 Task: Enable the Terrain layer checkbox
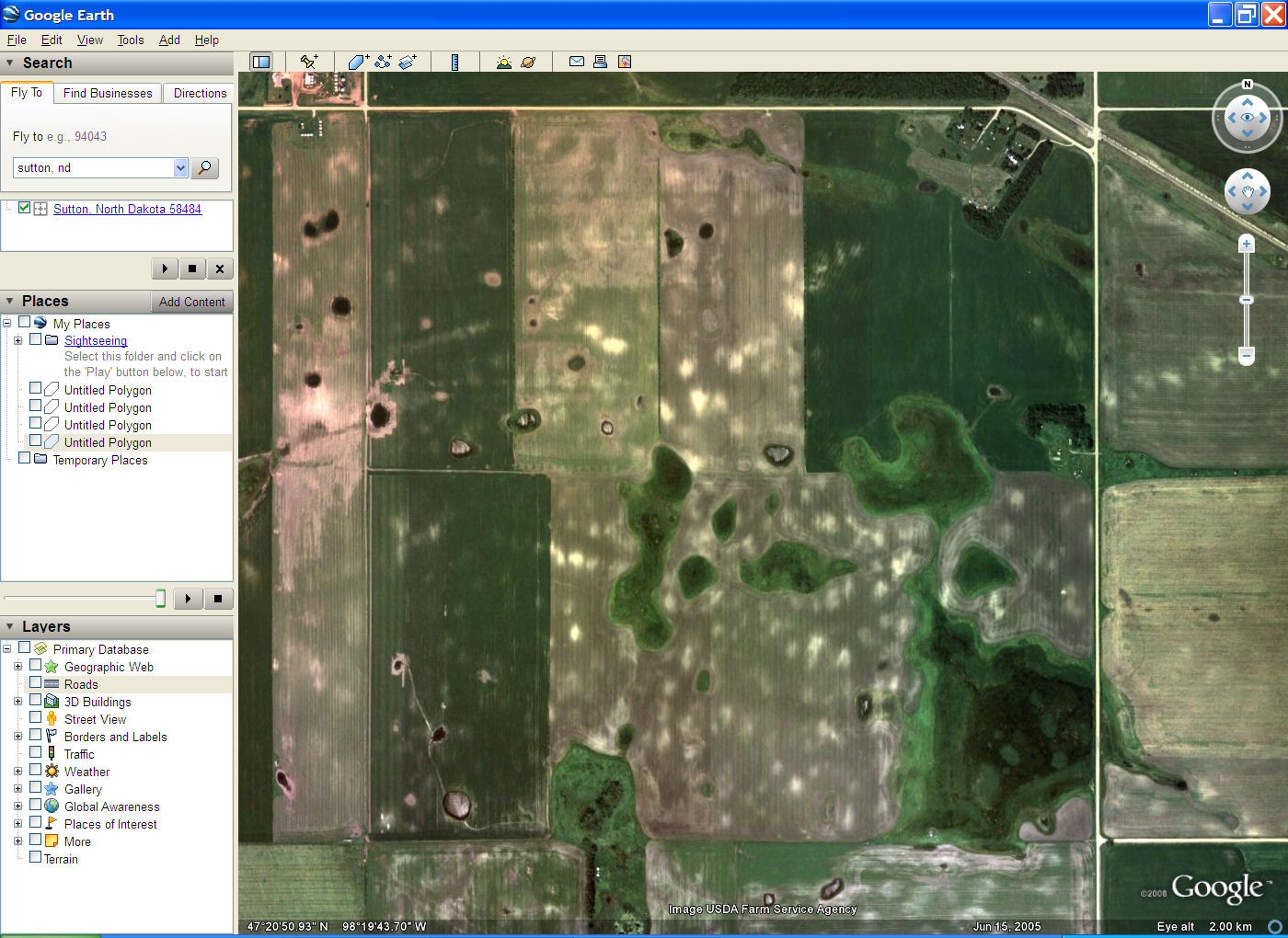pyautogui.click(x=36, y=858)
